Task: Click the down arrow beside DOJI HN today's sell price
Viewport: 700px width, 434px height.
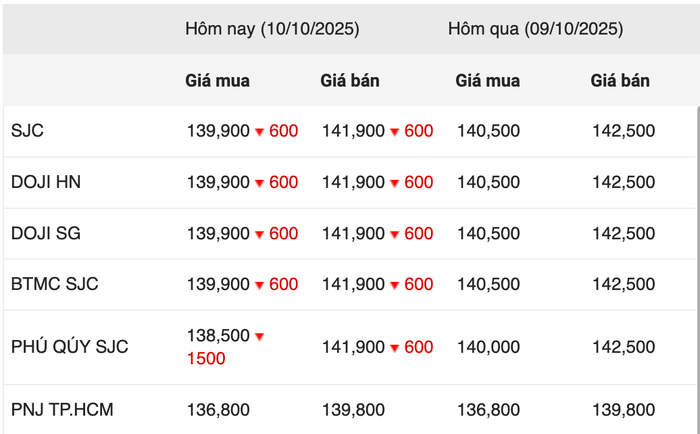Action: pyautogui.click(x=394, y=183)
